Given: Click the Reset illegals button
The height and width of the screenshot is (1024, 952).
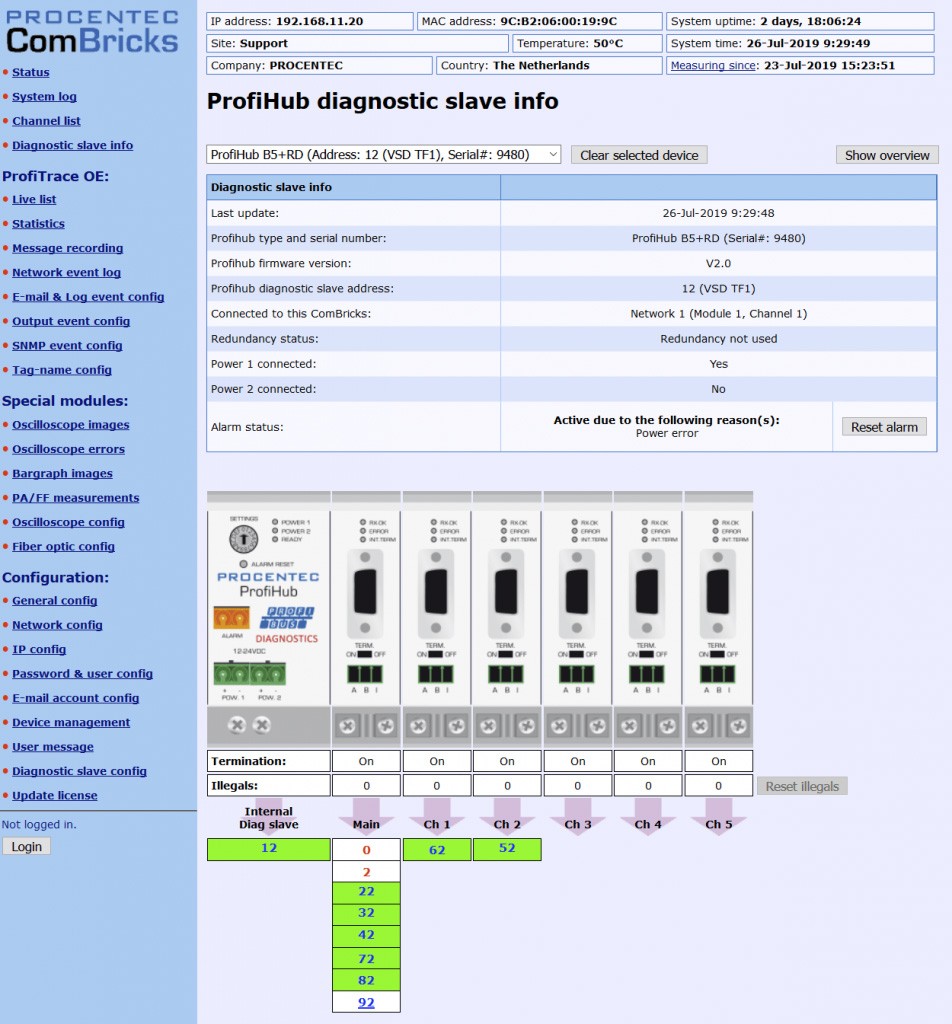Looking at the screenshot, I should pyautogui.click(x=802, y=786).
